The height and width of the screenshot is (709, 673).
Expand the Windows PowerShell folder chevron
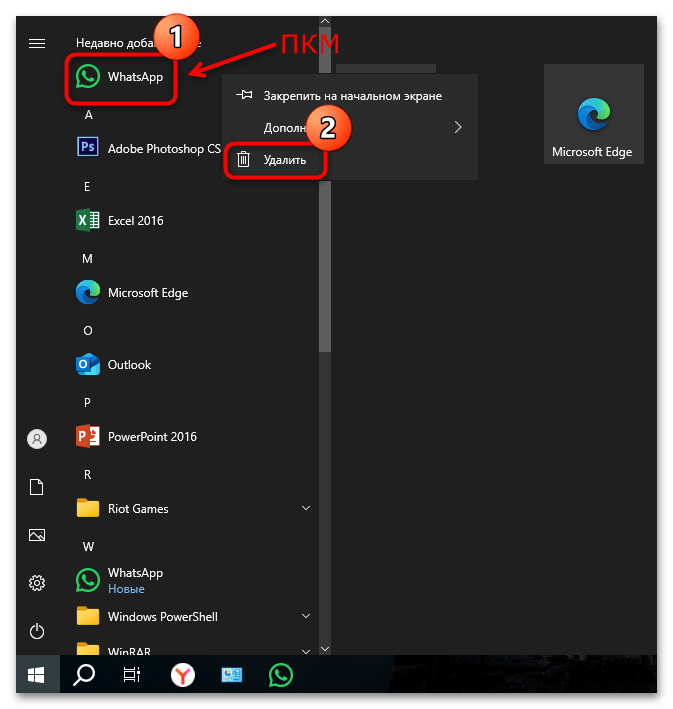[x=306, y=616]
